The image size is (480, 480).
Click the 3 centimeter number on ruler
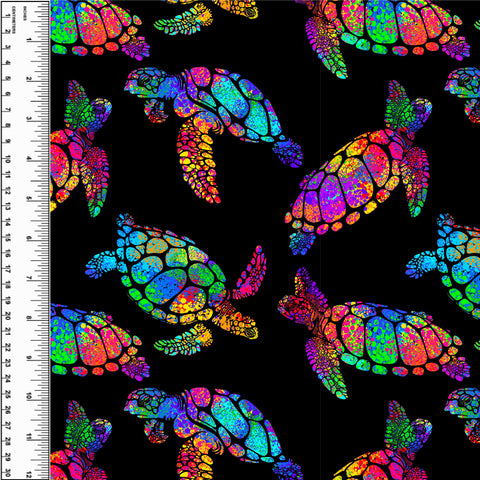click(7, 47)
